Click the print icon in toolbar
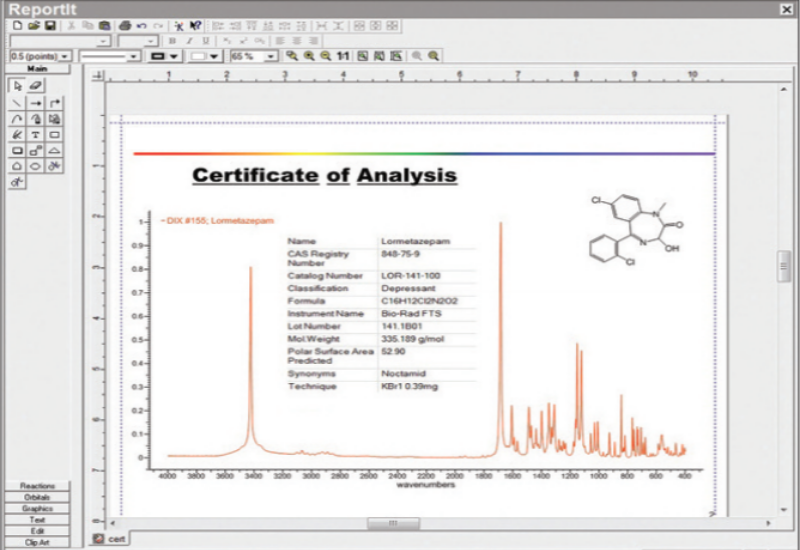The image size is (800, 550). [125, 24]
